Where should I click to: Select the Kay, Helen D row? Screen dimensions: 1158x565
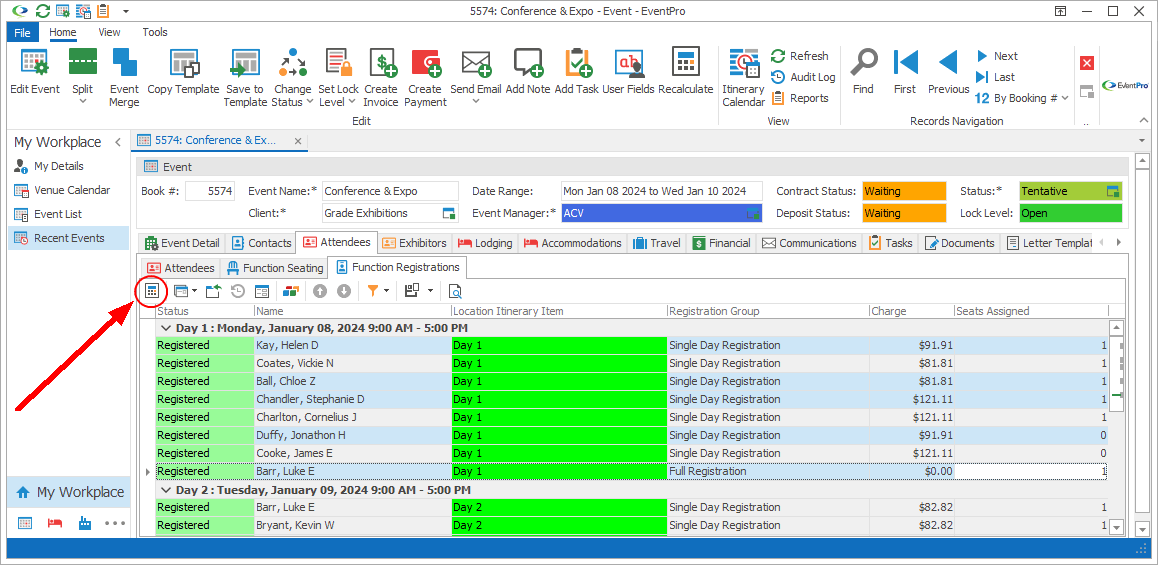click(631, 345)
